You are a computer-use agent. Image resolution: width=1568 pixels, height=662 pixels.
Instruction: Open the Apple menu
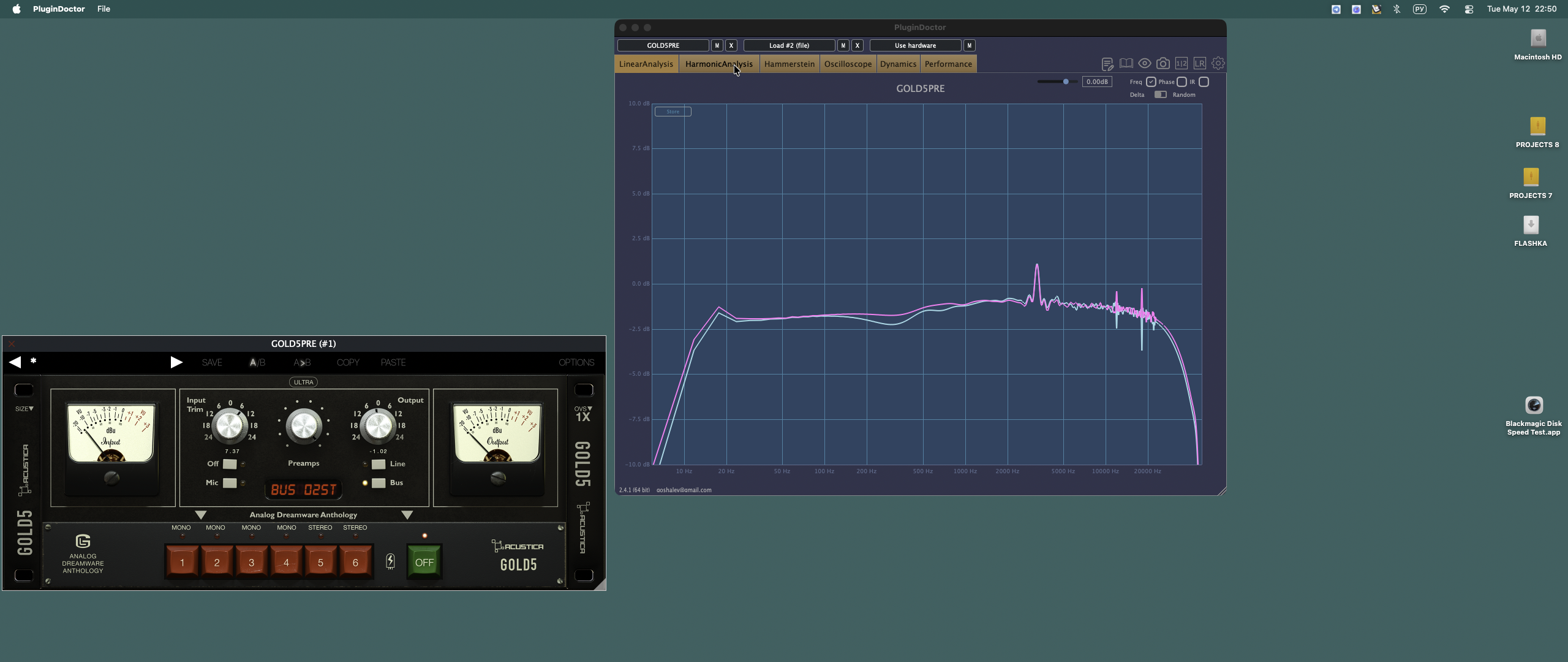(17, 9)
